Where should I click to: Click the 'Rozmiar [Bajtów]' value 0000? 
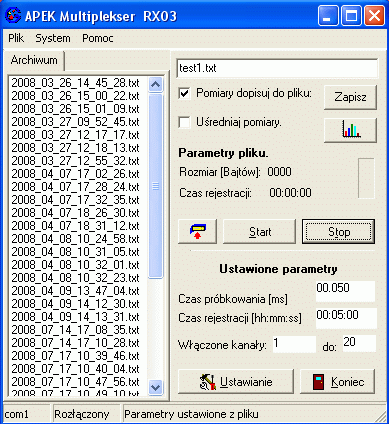tap(279, 172)
